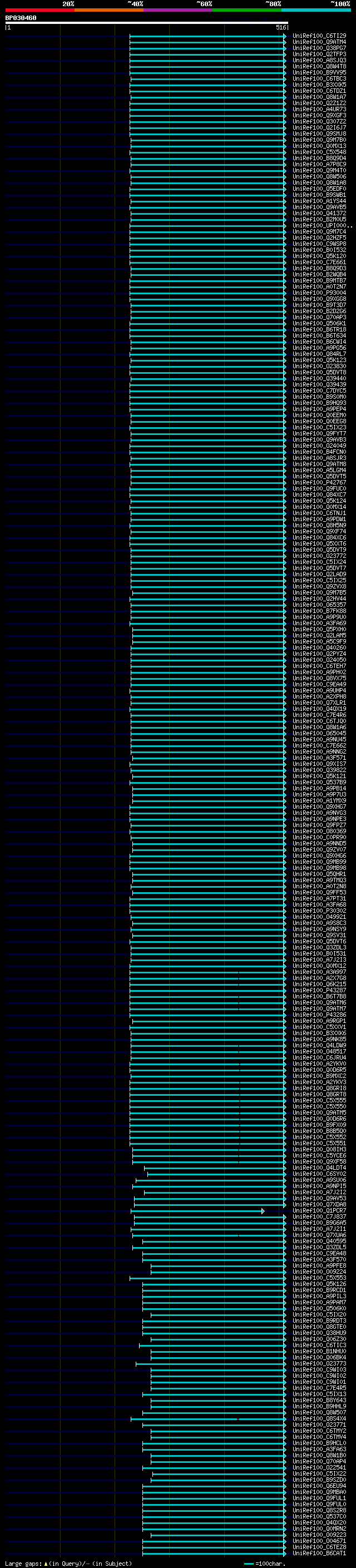The height and width of the screenshot is (1568, 356).
Task: Select the UniRef100_B9RCD1 label
Action: click(319, 1290)
